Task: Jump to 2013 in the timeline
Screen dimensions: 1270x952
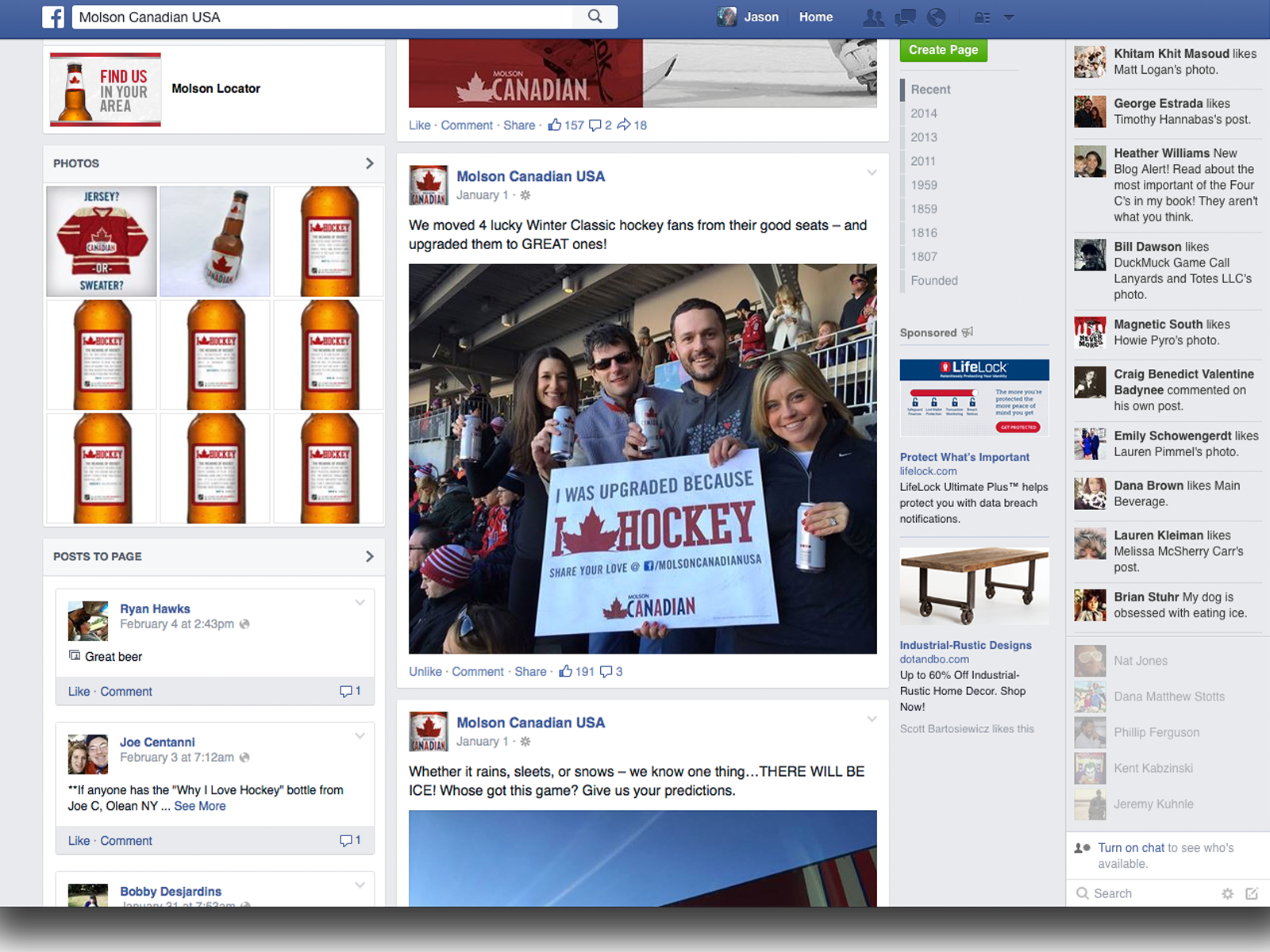Action: (x=924, y=137)
